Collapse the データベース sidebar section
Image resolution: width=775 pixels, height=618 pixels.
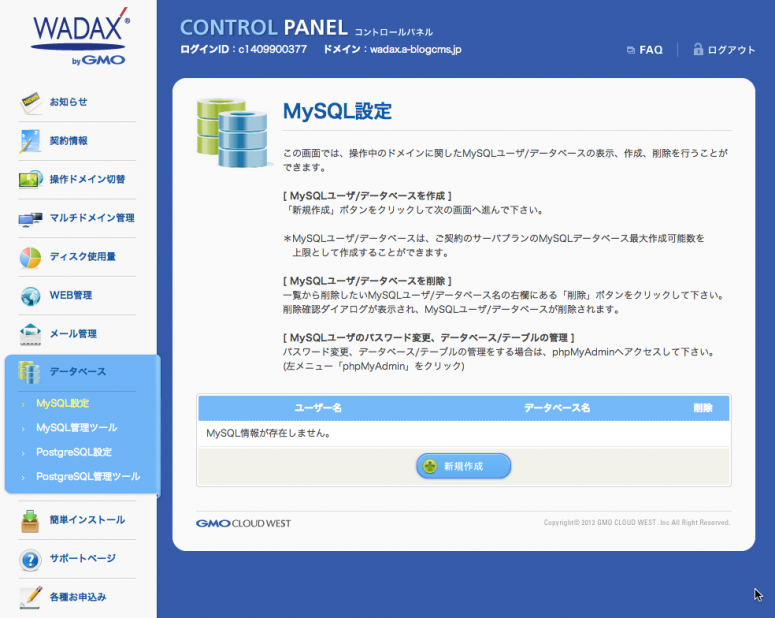click(77, 372)
